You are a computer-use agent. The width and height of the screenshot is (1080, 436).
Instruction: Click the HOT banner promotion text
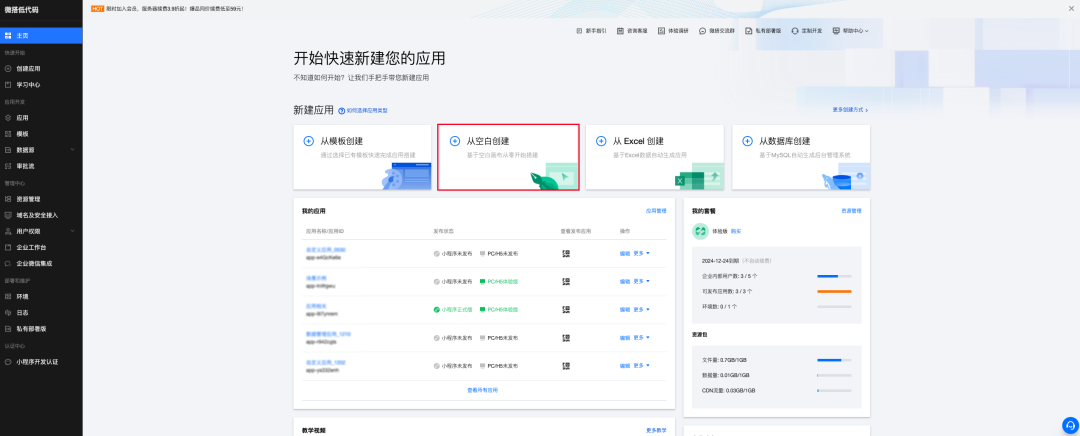175,8
